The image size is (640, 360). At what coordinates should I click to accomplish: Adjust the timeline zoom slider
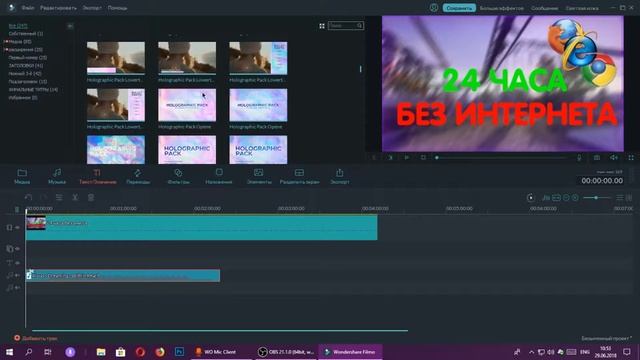click(x=596, y=198)
